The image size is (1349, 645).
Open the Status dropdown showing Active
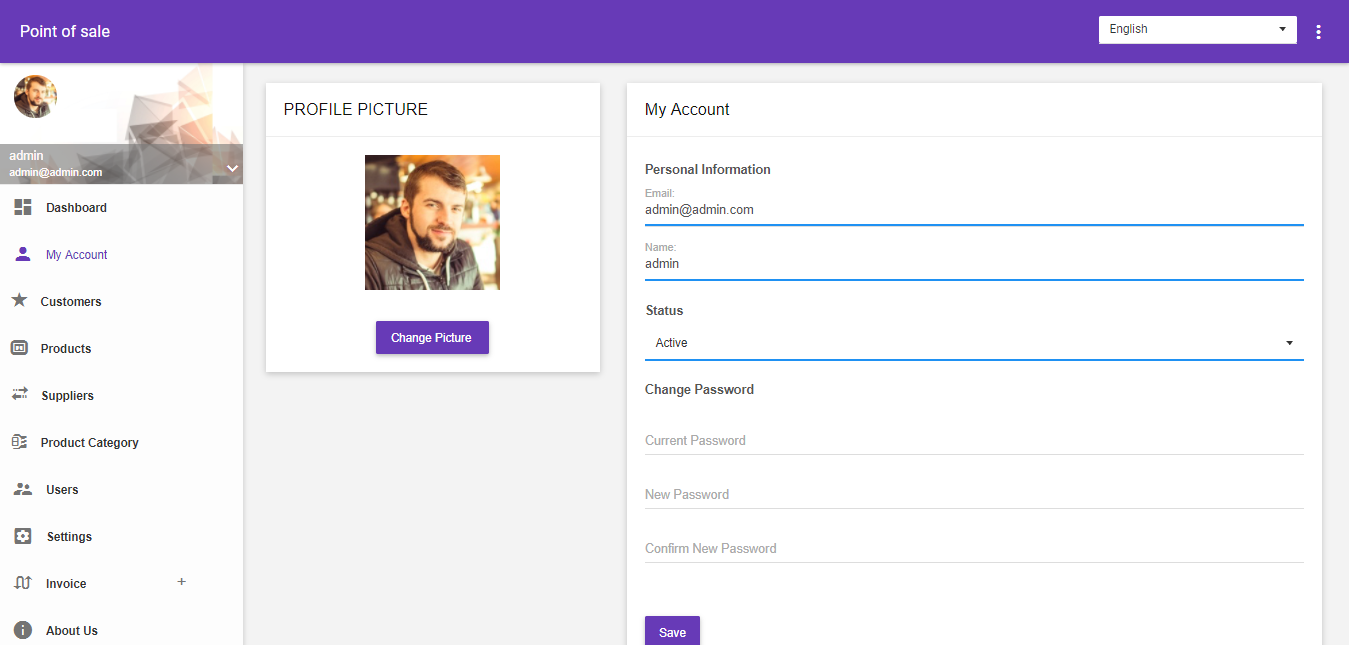coord(973,343)
